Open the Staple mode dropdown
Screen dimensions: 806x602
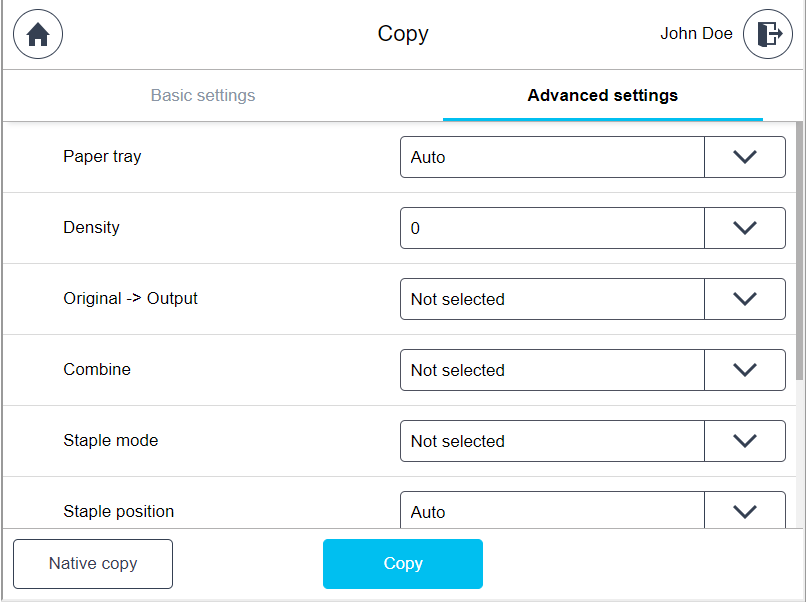point(745,440)
